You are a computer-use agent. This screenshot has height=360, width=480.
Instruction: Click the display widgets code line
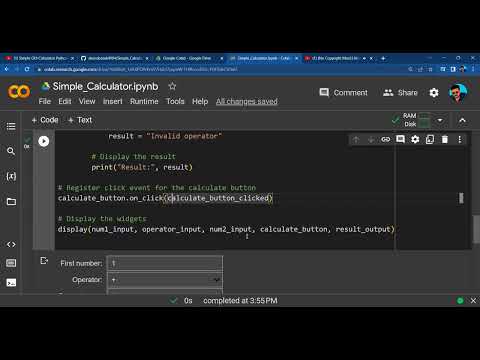pos(226,229)
